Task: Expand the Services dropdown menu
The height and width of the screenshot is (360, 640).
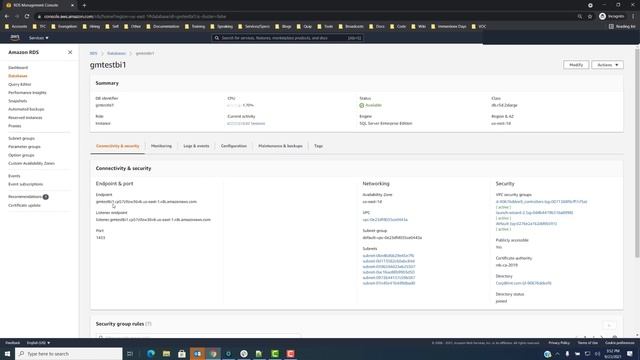Action: click(38, 38)
